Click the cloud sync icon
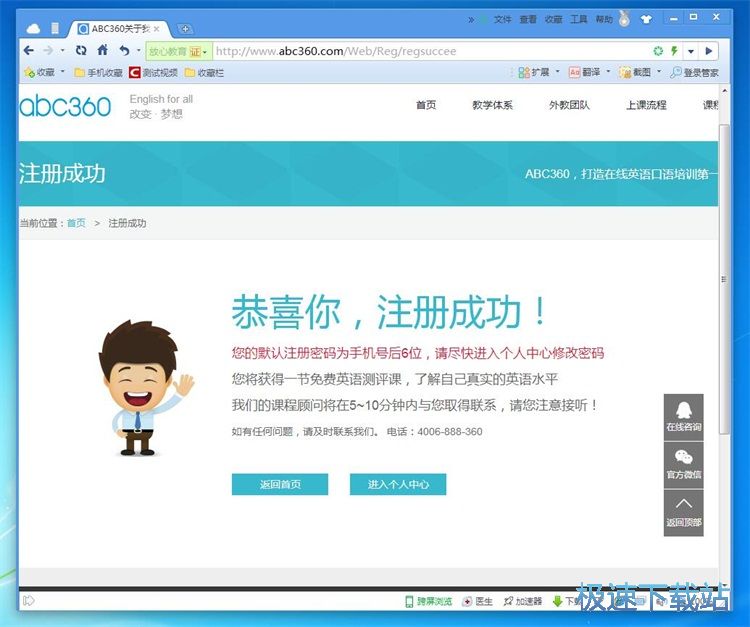 pos(33,29)
